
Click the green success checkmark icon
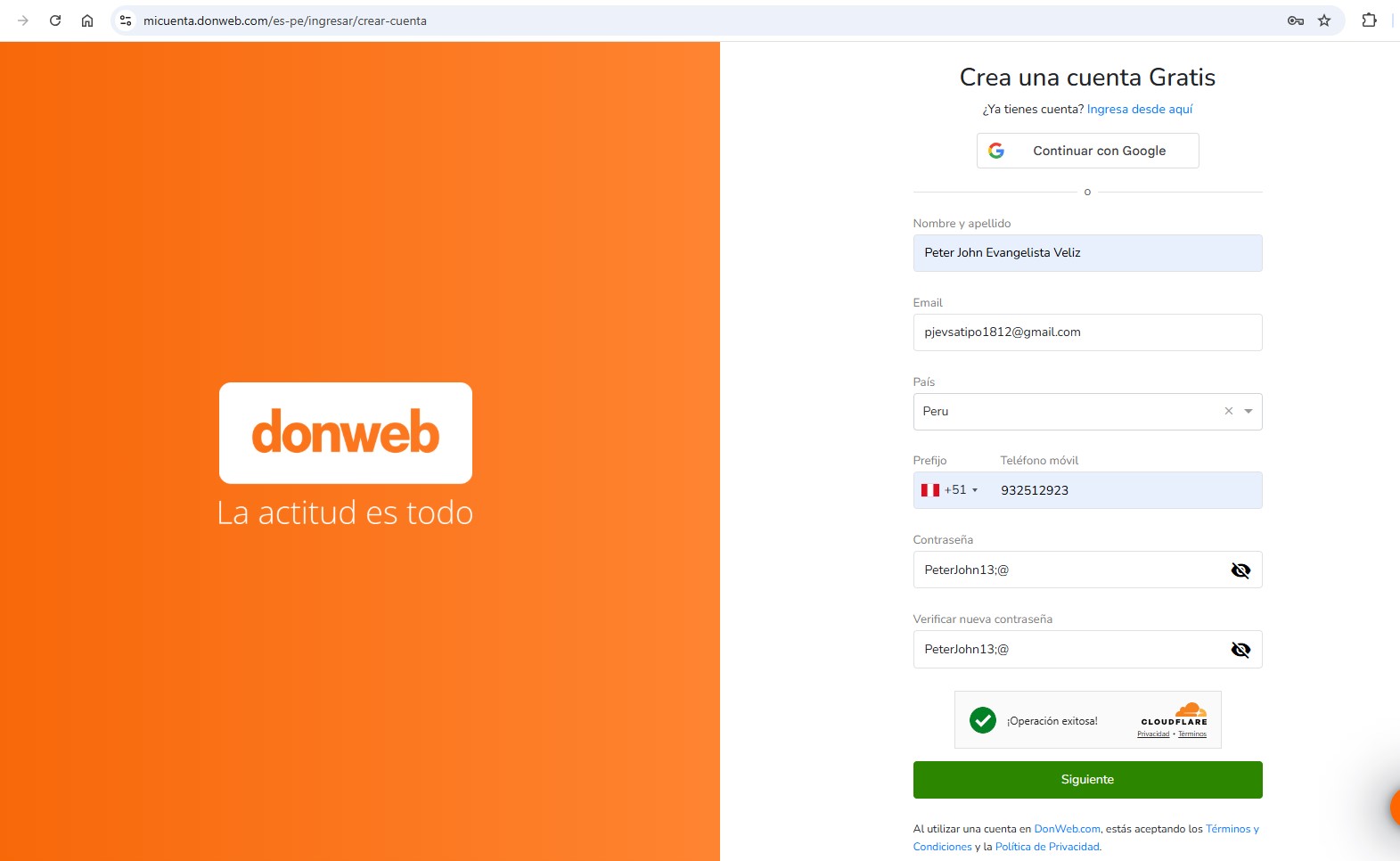[x=983, y=720]
